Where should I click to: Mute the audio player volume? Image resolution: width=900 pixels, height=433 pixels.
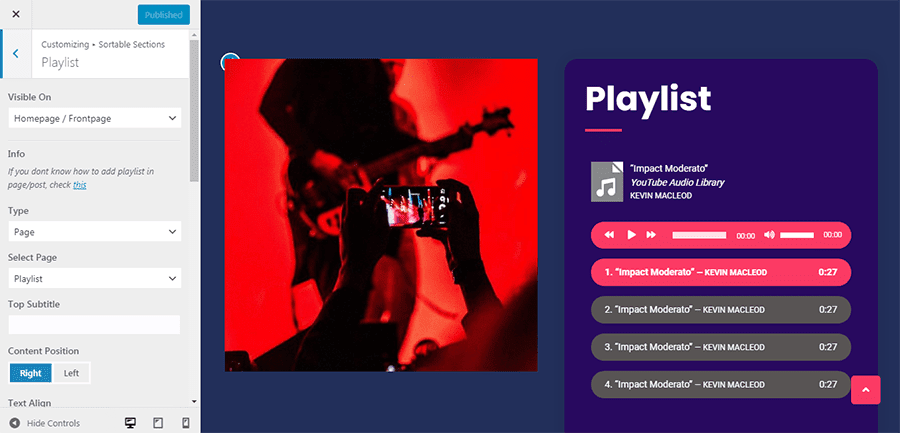click(769, 235)
